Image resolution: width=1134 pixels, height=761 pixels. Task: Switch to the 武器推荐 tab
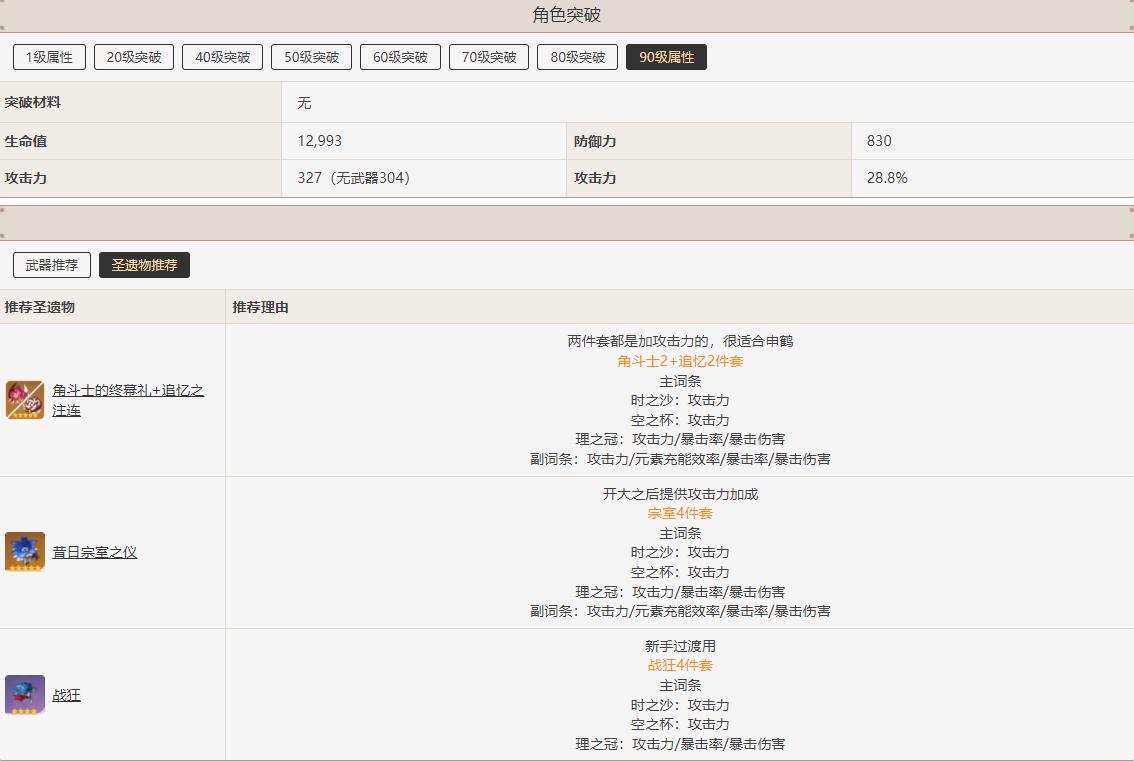(x=52, y=265)
